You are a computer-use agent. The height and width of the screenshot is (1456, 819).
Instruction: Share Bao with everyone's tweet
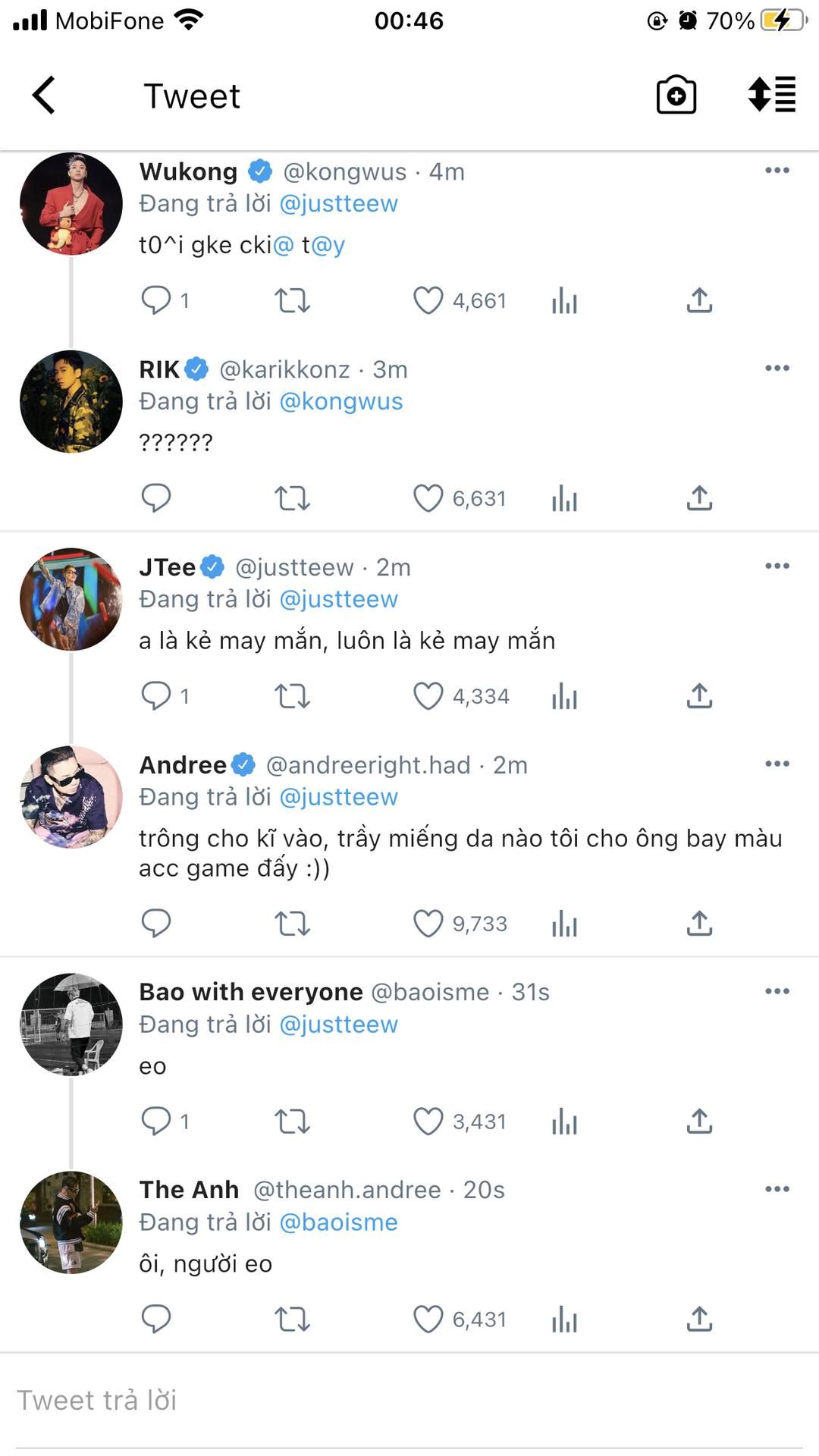tap(699, 1122)
